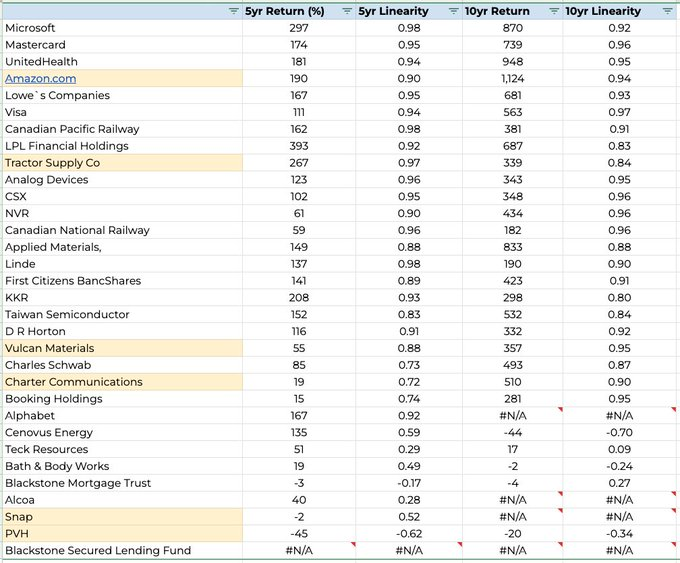This screenshot has height=563, width=680.
Task: Select the Blackstone Secured Lending Fund cell
Action: point(122,551)
